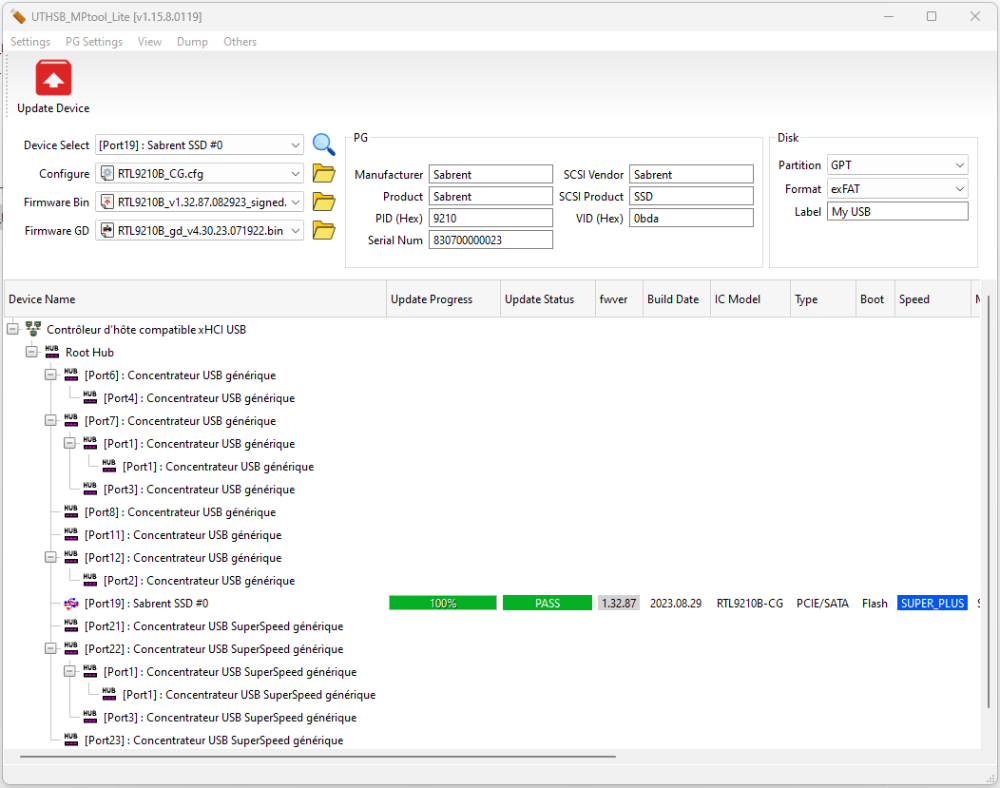Collapse the Port7 hub branch

[50, 421]
